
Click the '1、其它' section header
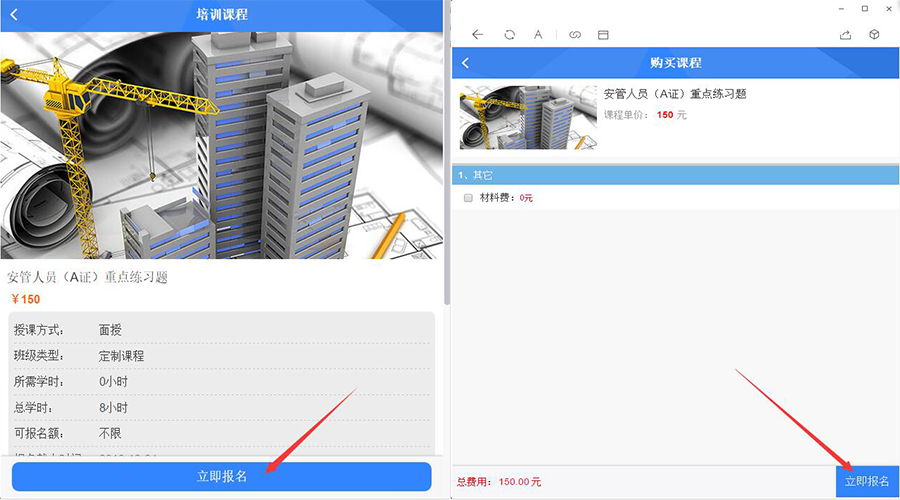pos(675,175)
